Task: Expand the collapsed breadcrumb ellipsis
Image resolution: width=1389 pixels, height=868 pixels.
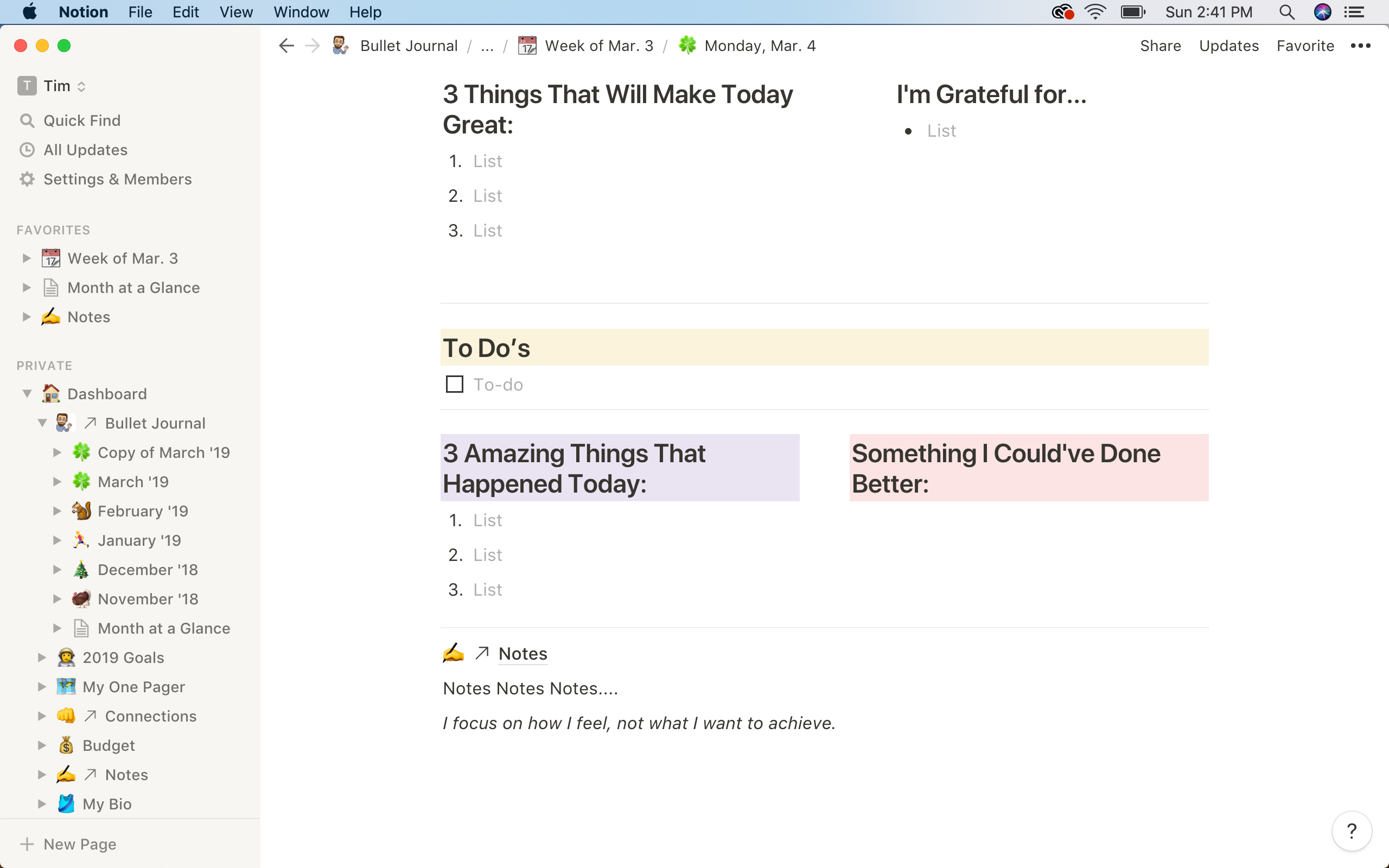Action: coord(487,46)
